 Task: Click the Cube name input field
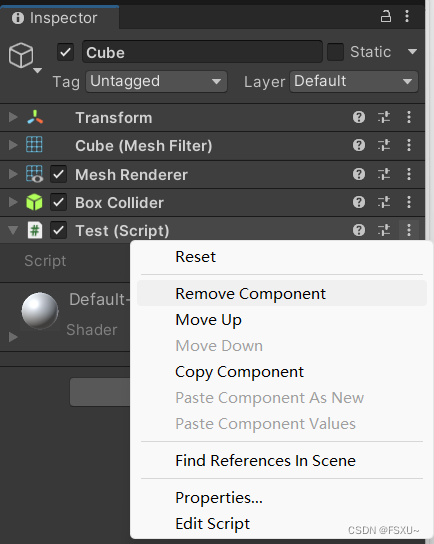click(202, 52)
